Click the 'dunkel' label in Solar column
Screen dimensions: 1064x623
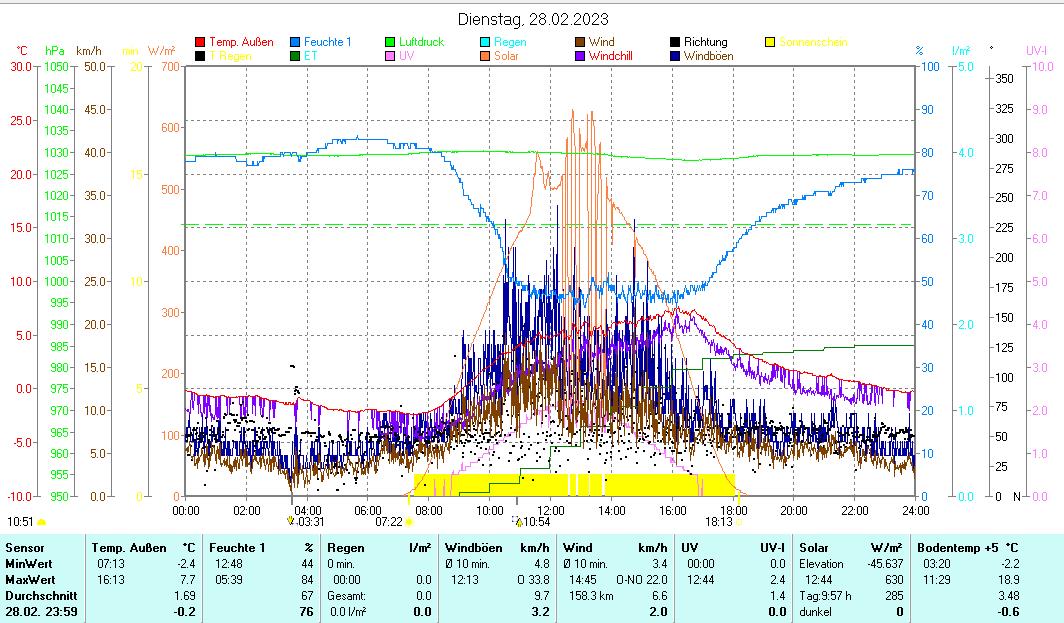coord(815,611)
